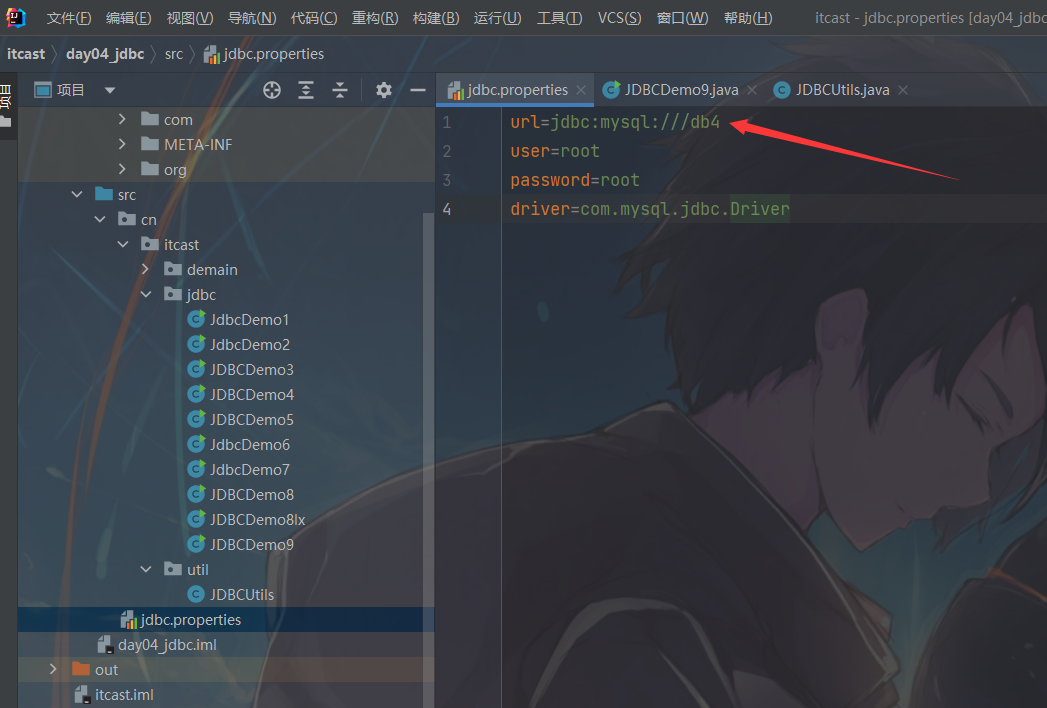
Task: Open the 构建(B) menu
Action: [x=435, y=18]
